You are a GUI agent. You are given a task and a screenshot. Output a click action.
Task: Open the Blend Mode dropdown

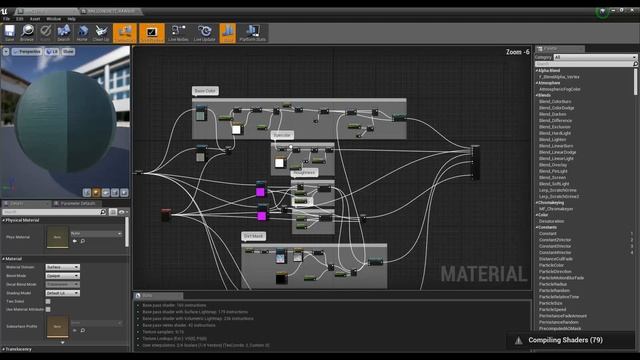[62, 276]
